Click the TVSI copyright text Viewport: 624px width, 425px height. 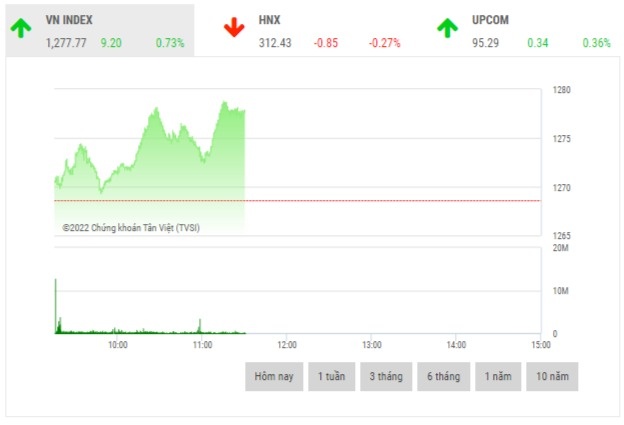tap(130, 228)
